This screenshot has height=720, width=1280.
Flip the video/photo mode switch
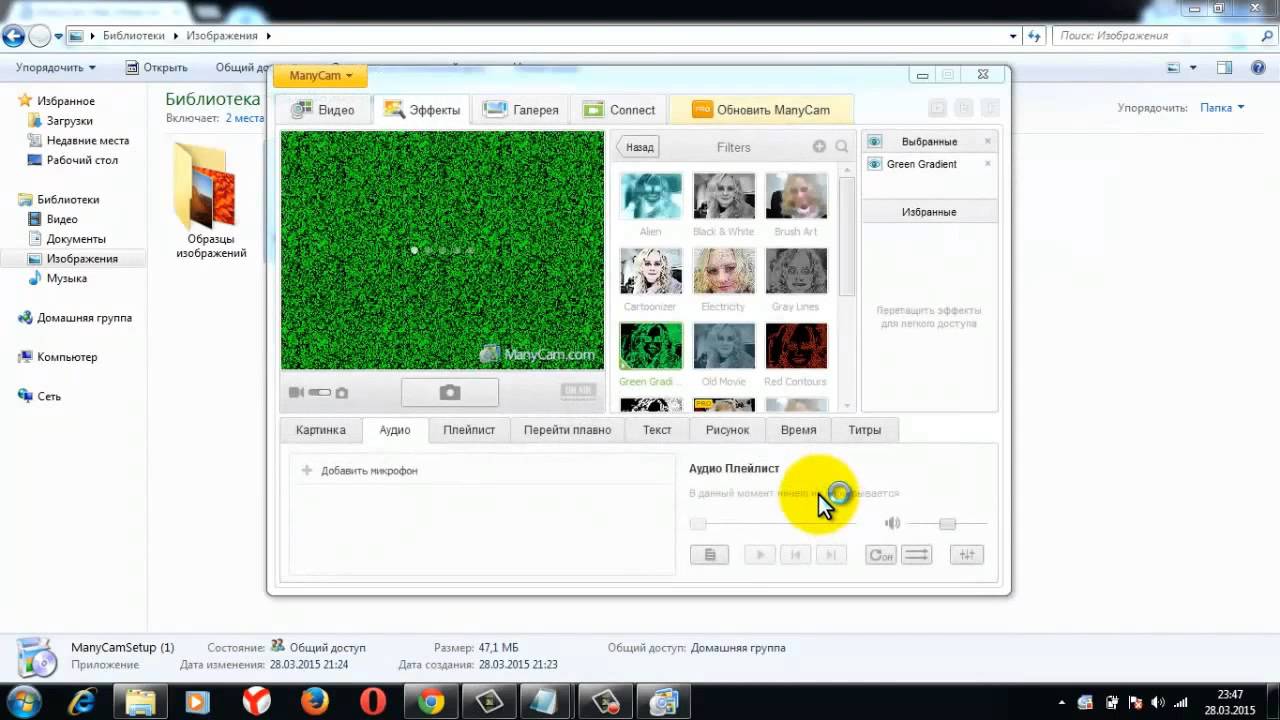319,393
